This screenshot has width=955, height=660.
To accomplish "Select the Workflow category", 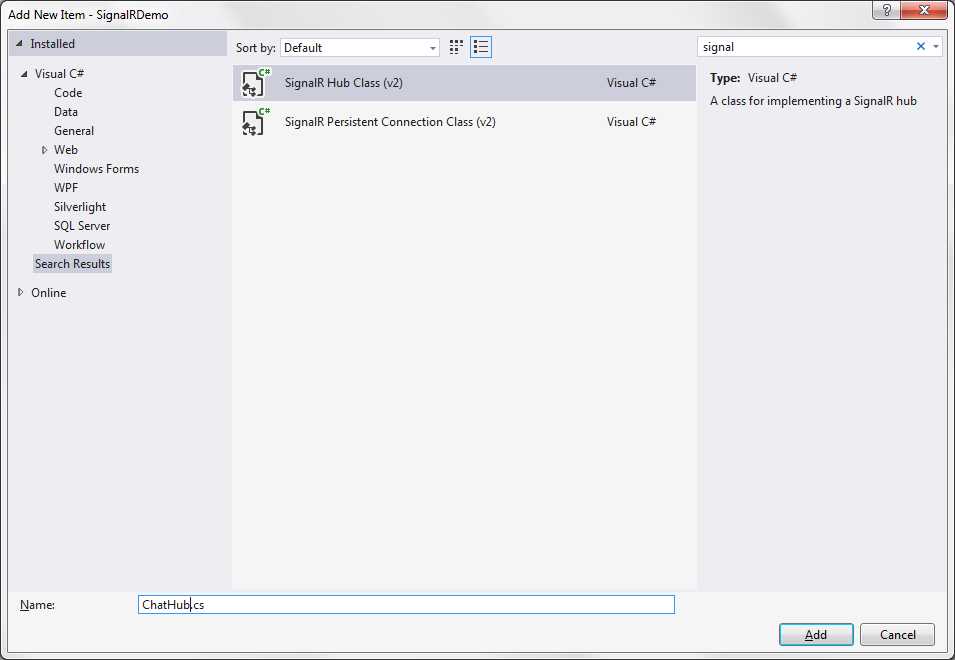I will coord(79,245).
